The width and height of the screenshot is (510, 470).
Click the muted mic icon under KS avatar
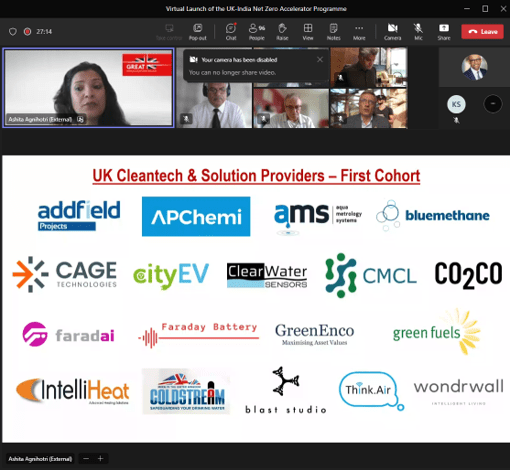[x=456, y=120]
